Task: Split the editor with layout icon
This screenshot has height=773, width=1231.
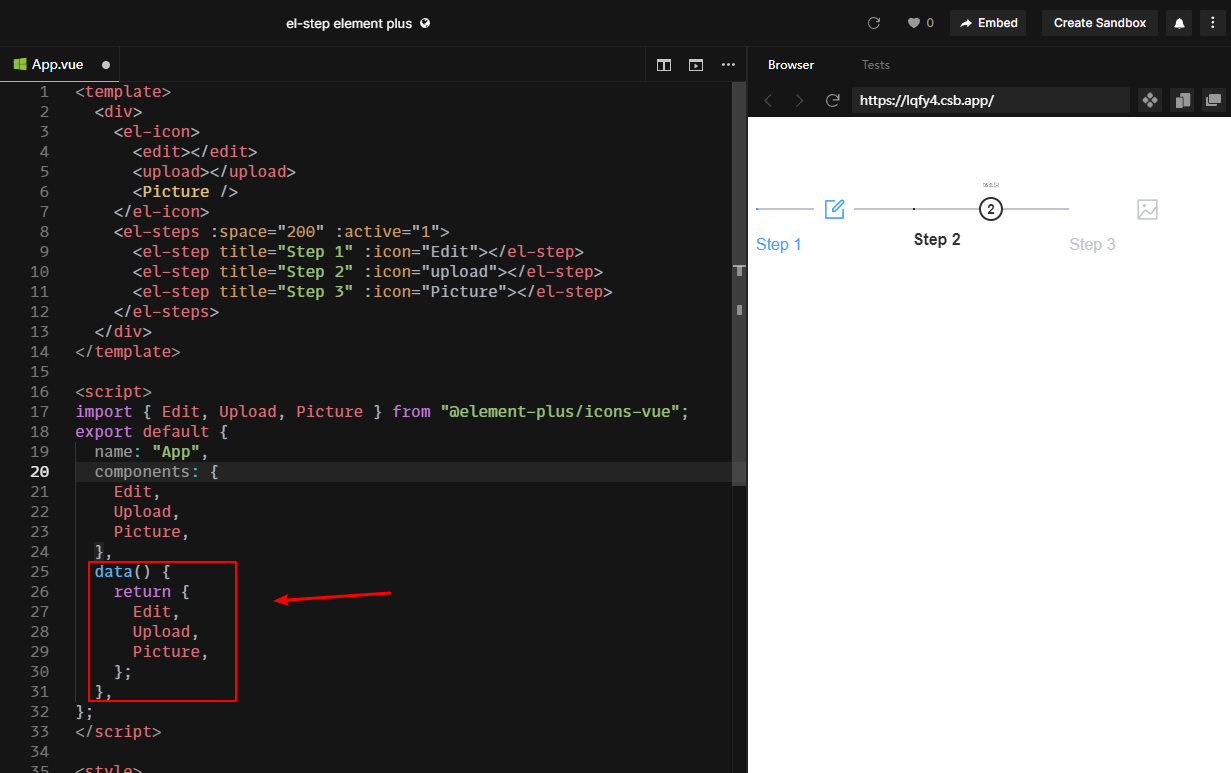Action: 664,65
